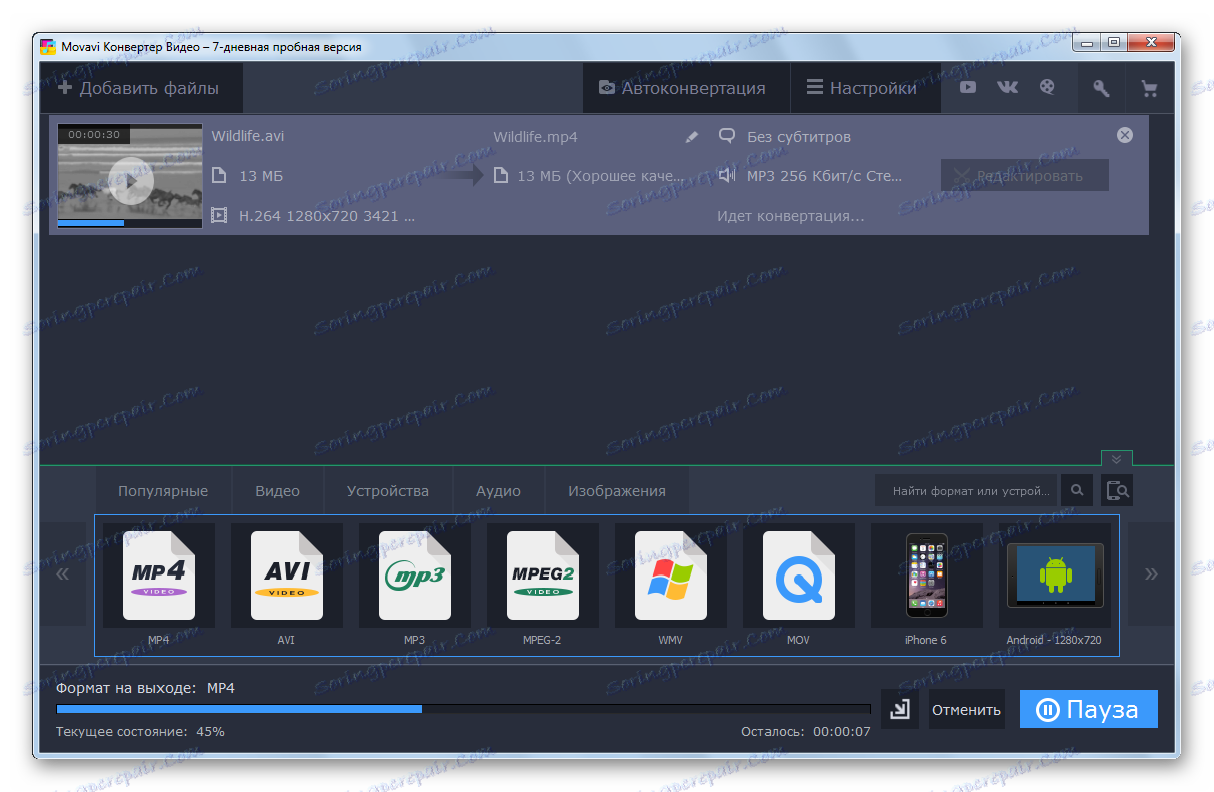
Task: Collapse the format panel with the chevron
Action: pos(1117,459)
